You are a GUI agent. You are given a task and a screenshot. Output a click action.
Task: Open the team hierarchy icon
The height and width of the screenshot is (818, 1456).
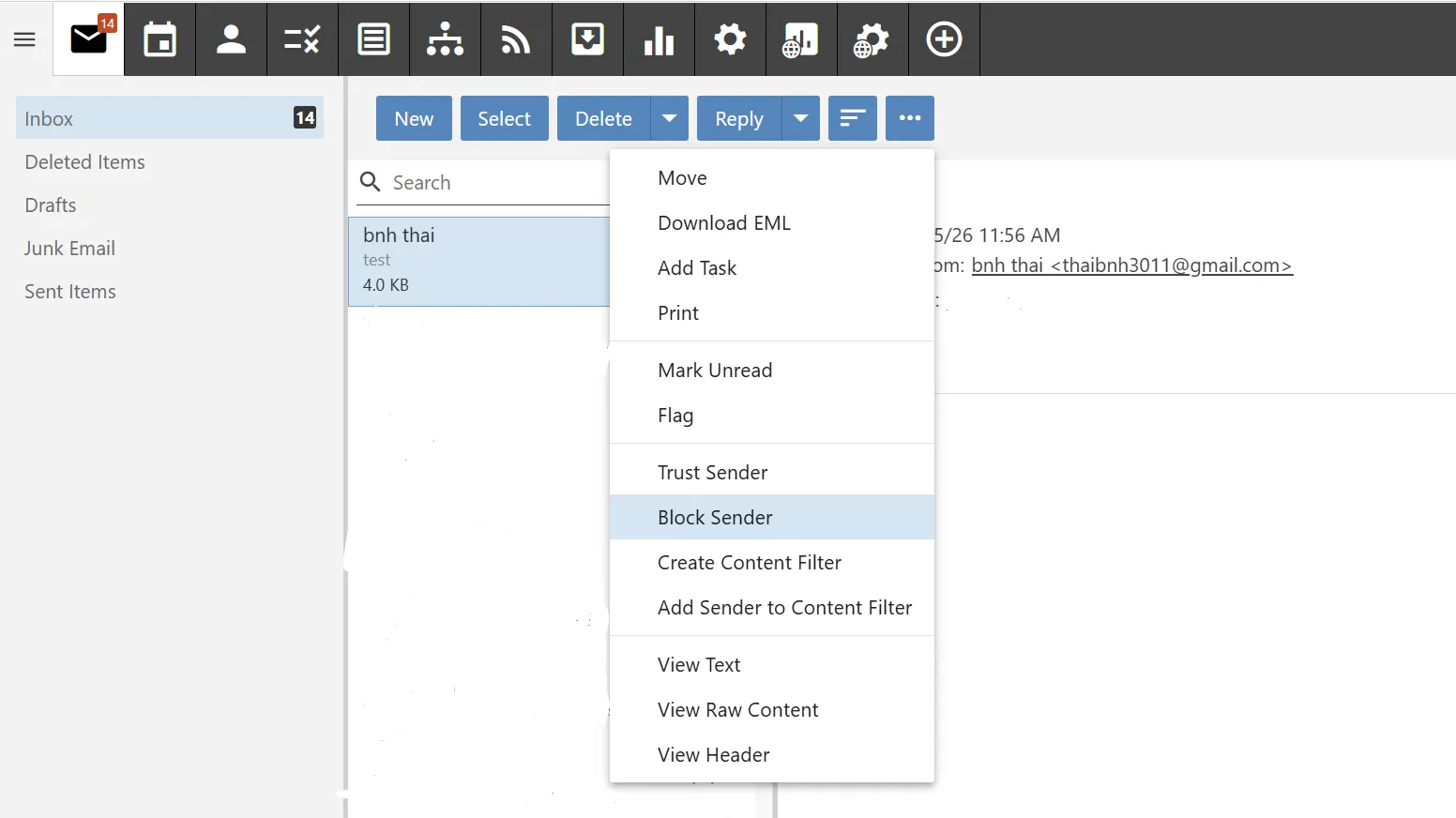(x=446, y=39)
